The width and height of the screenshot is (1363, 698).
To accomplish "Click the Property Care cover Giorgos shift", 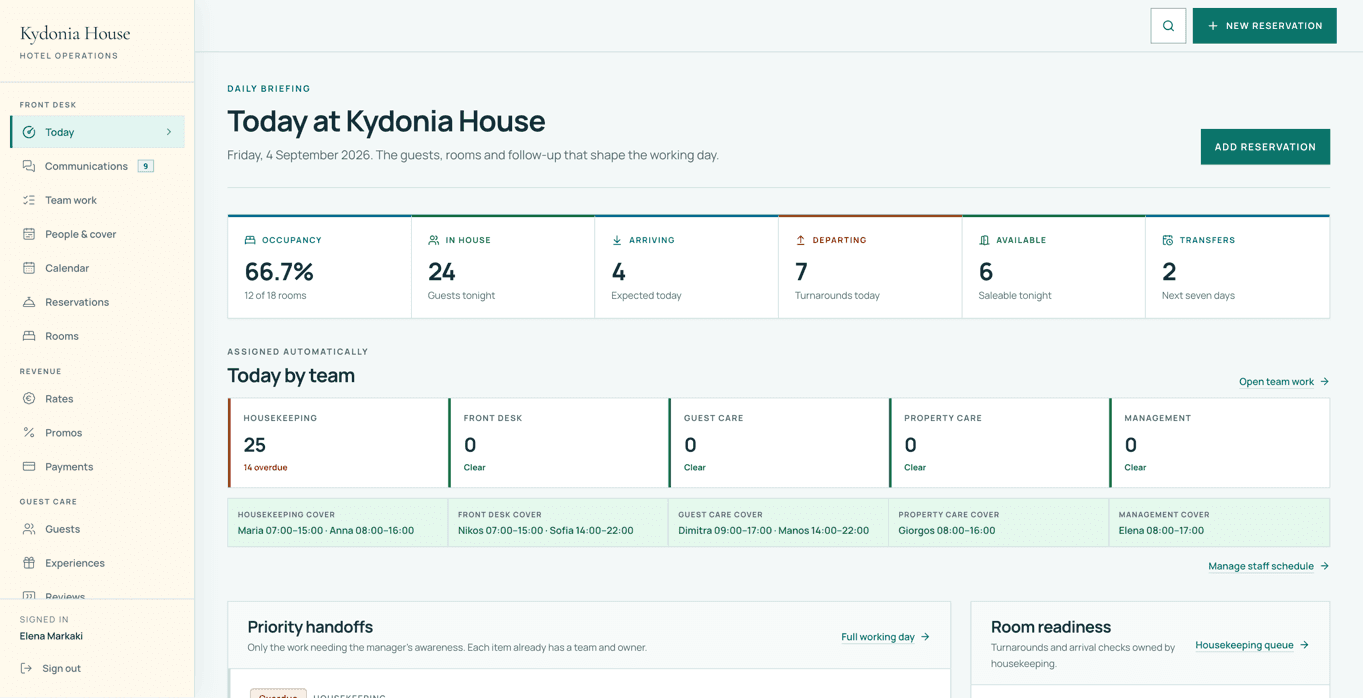I will 947,530.
